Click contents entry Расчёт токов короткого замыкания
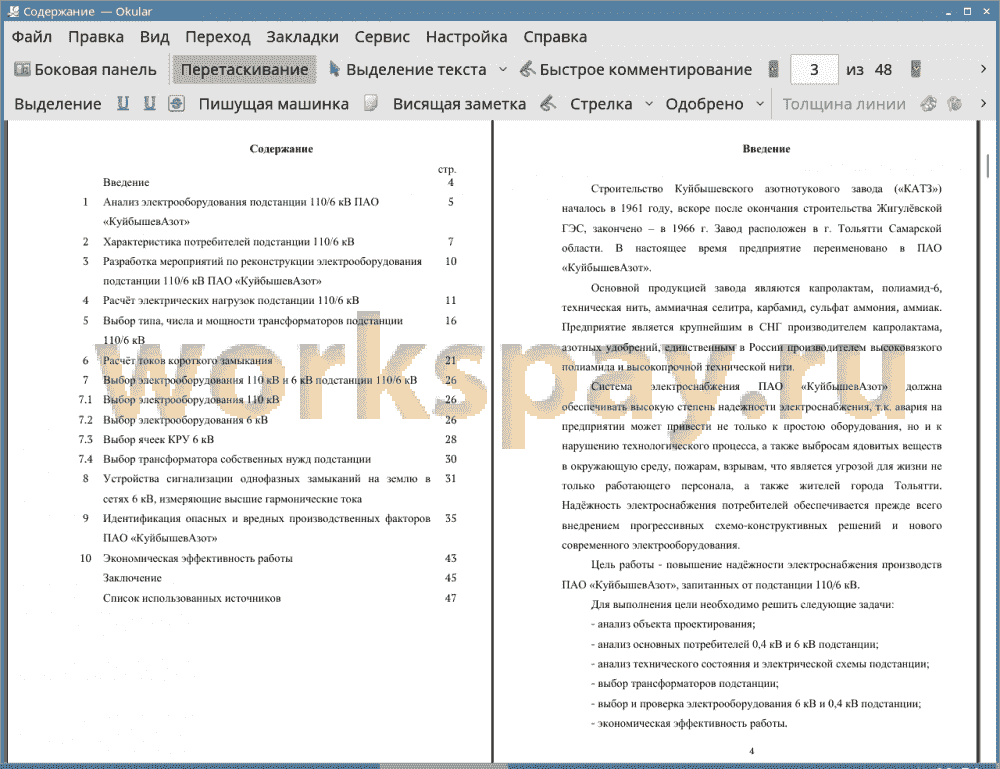This screenshot has width=1000, height=769. [x=188, y=360]
